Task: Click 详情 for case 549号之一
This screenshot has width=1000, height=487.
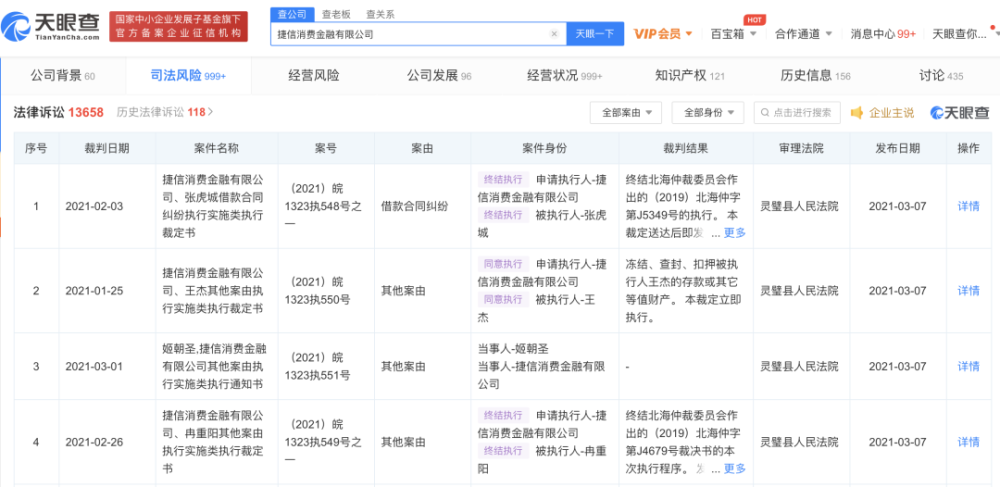Action: (968, 442)
